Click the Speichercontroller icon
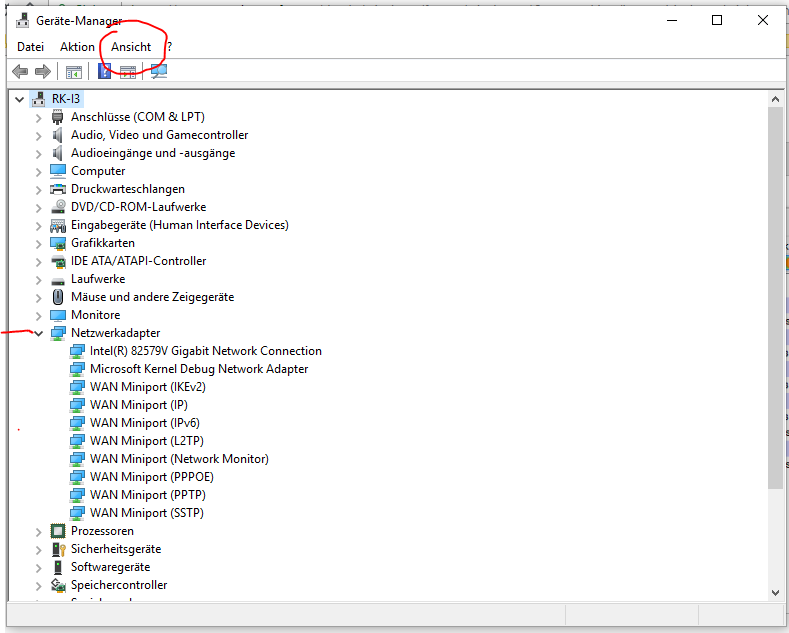The height and width of the screenshot is (633, 789). tap(58, 585)
